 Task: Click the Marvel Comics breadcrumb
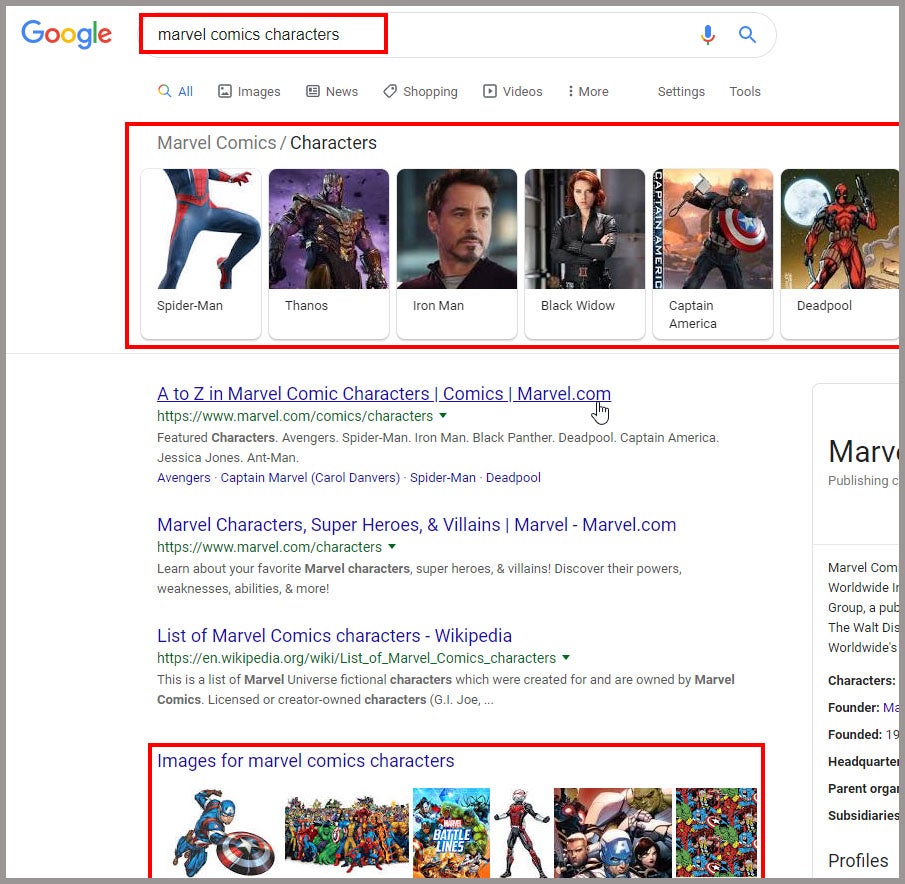216,143
